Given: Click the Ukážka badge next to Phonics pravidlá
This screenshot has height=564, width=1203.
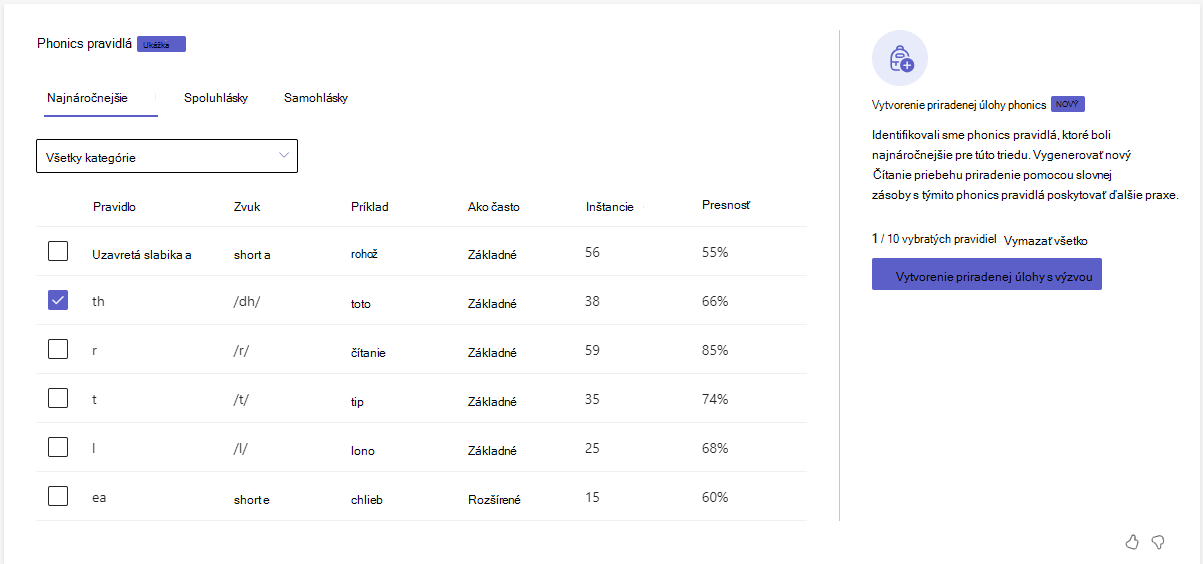Looking at the screenshot, I should click(161, 44).
